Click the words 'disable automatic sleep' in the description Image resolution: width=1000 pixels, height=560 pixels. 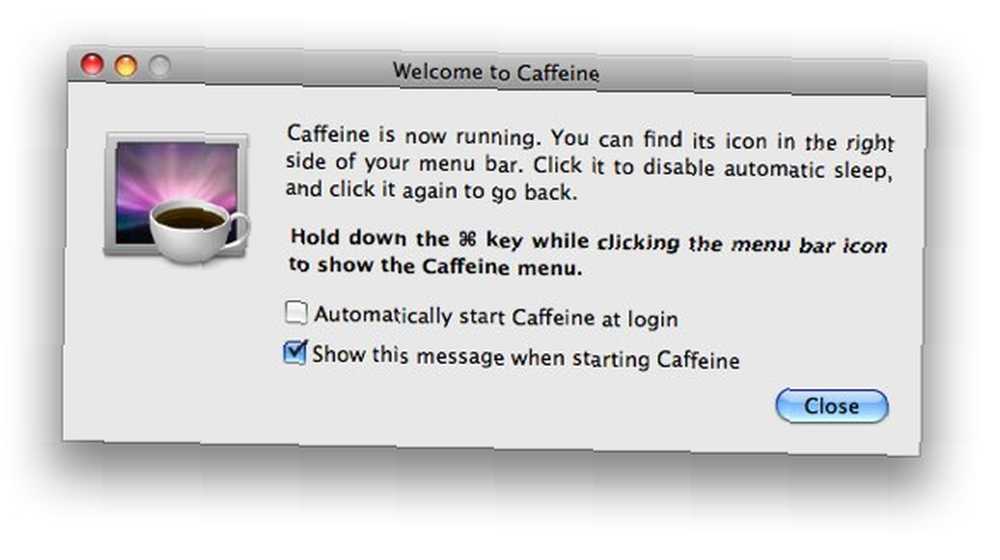click(766, 169)
